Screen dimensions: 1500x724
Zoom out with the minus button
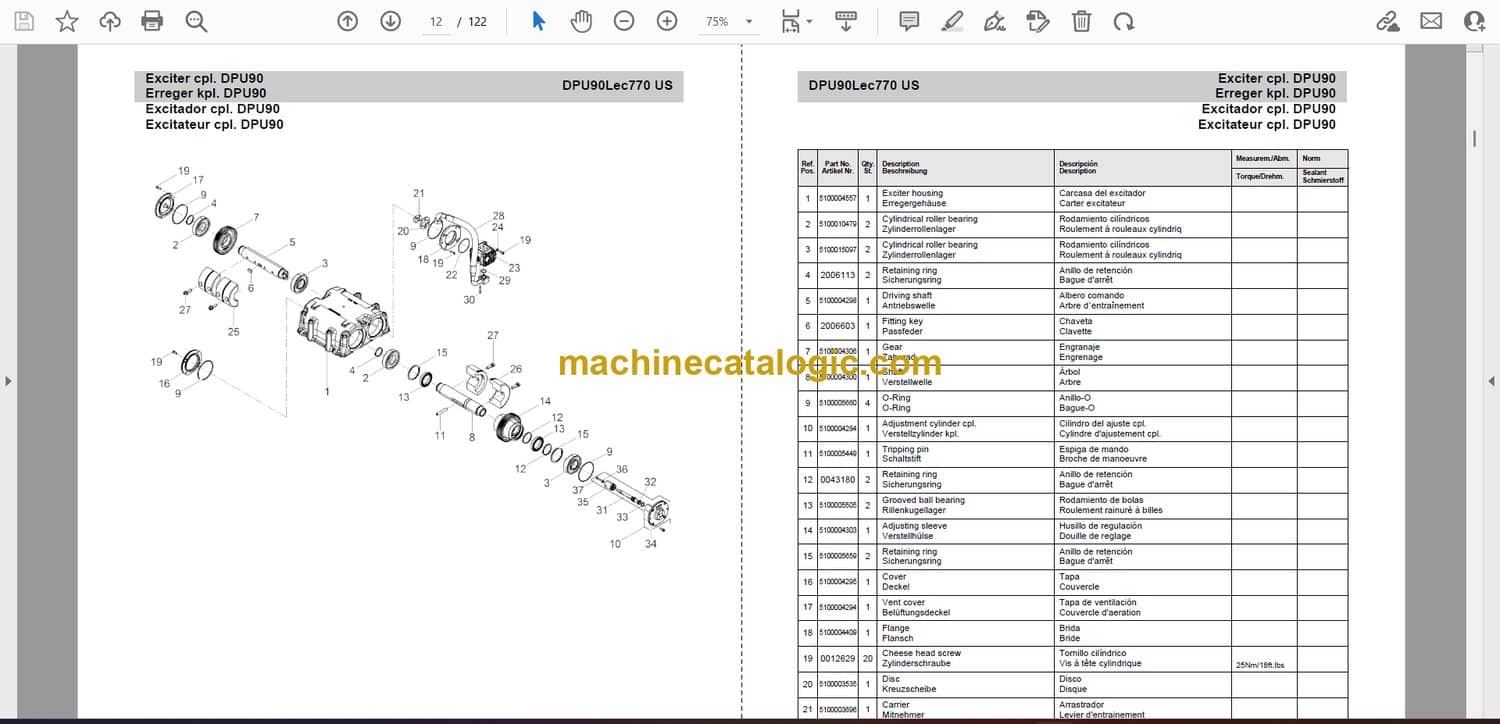coord(624,21)
